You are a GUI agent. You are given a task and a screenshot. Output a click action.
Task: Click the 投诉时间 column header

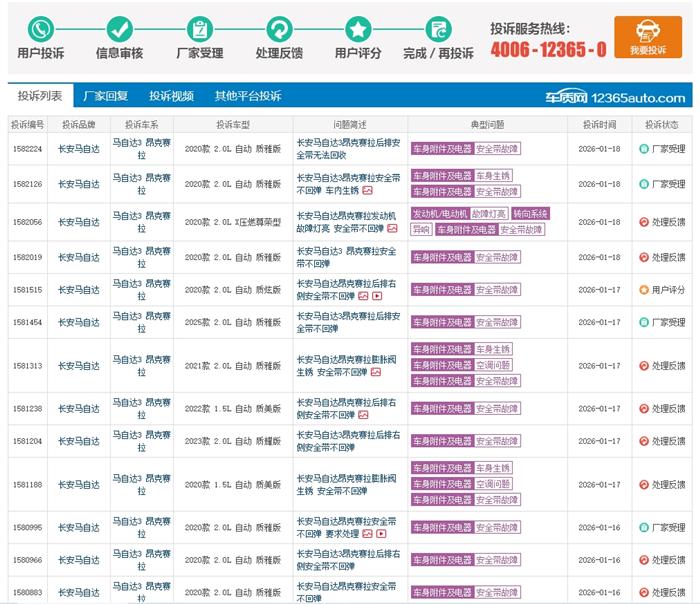tap(599, 125)
